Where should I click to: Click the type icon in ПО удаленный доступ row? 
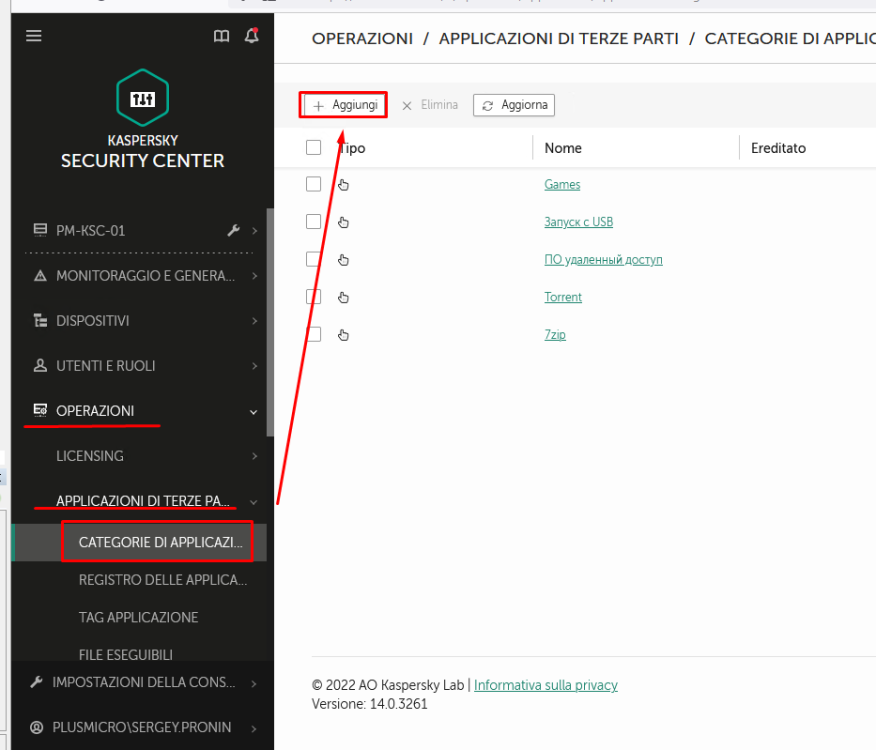(x=343, y=259)
